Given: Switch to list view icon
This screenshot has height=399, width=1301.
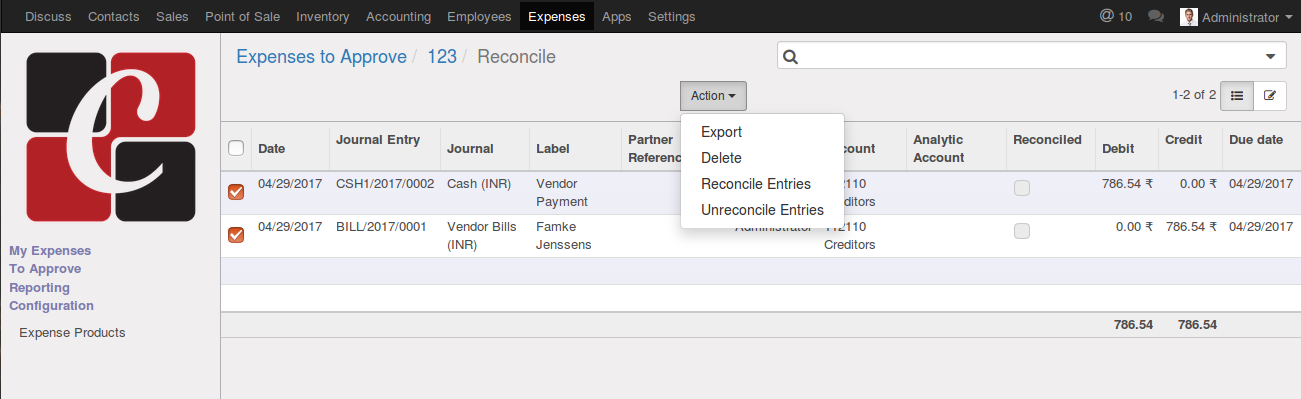Looking at the screenshot, I should click(1237, 95).
